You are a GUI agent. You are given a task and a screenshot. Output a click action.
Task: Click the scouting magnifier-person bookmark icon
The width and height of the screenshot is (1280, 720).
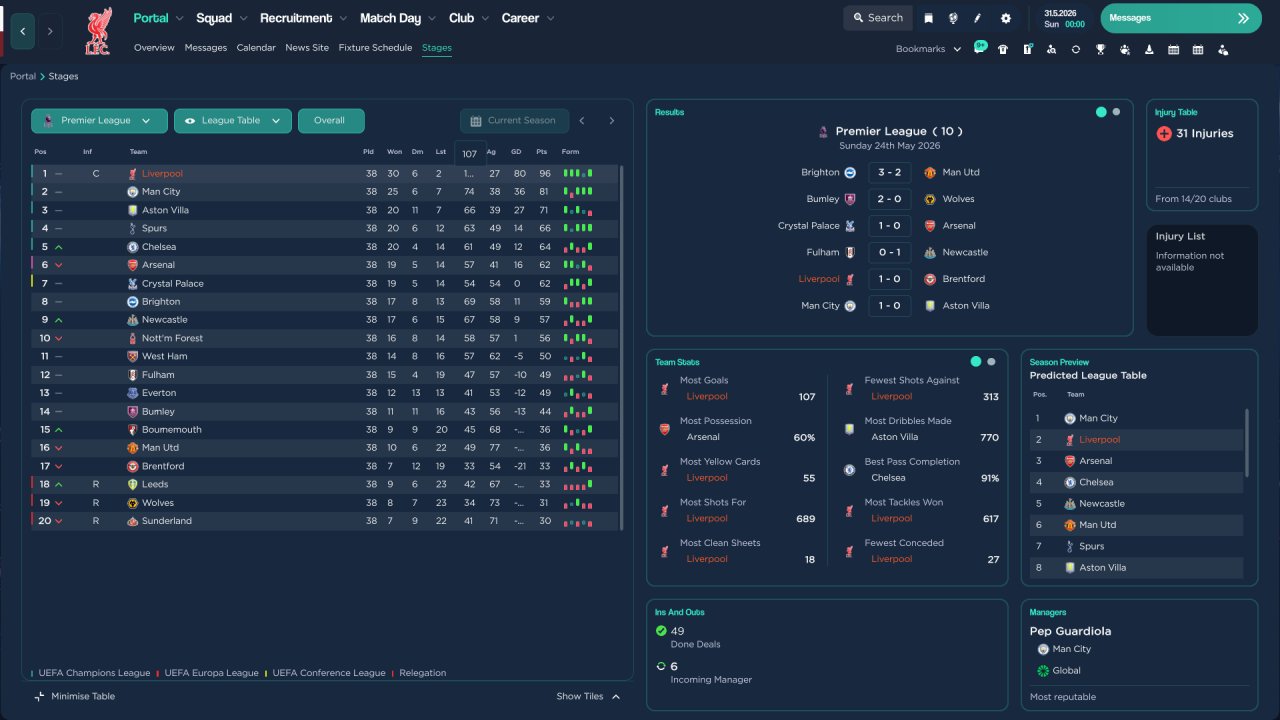pyautogui.click(x=1051, y=49)
